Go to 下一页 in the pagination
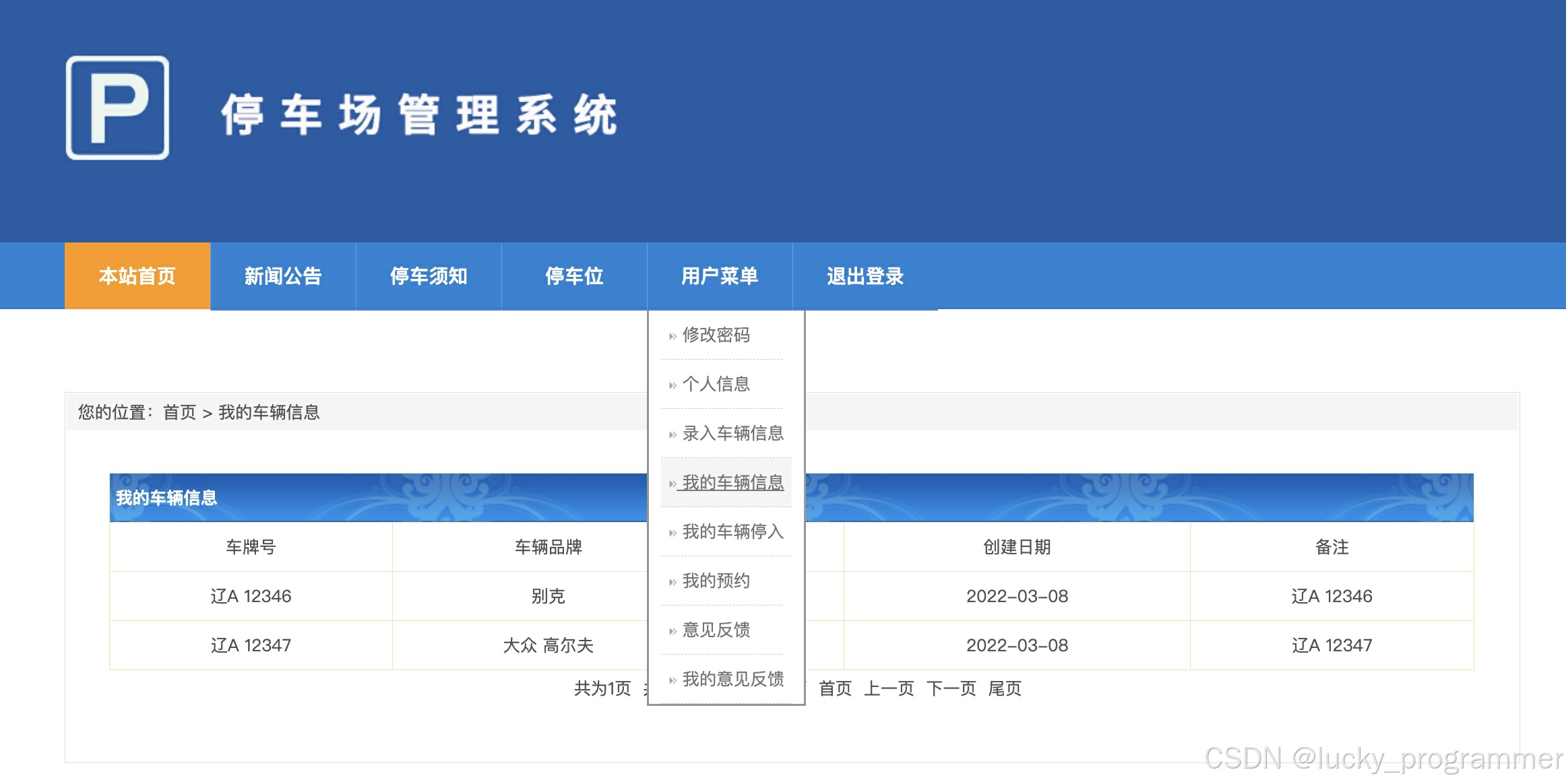 (951, 688)
